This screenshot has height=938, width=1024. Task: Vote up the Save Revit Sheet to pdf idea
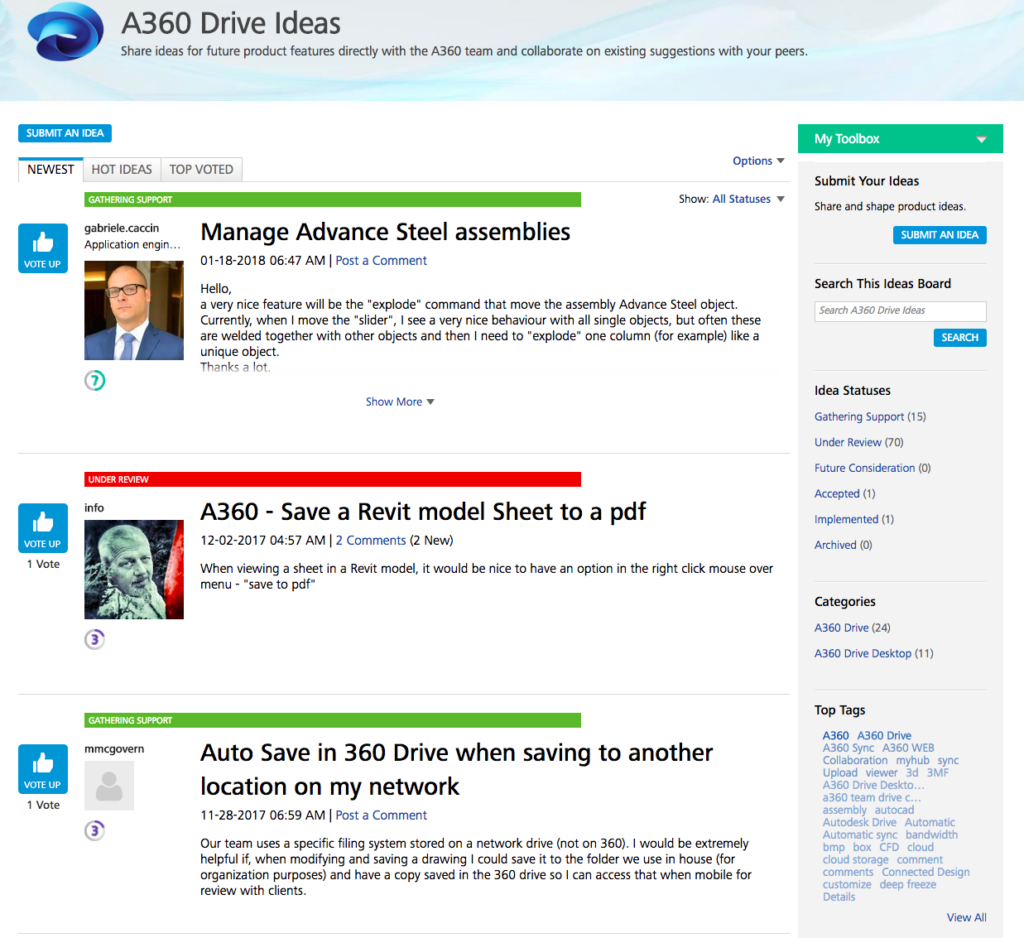click(x=42, y=528)
